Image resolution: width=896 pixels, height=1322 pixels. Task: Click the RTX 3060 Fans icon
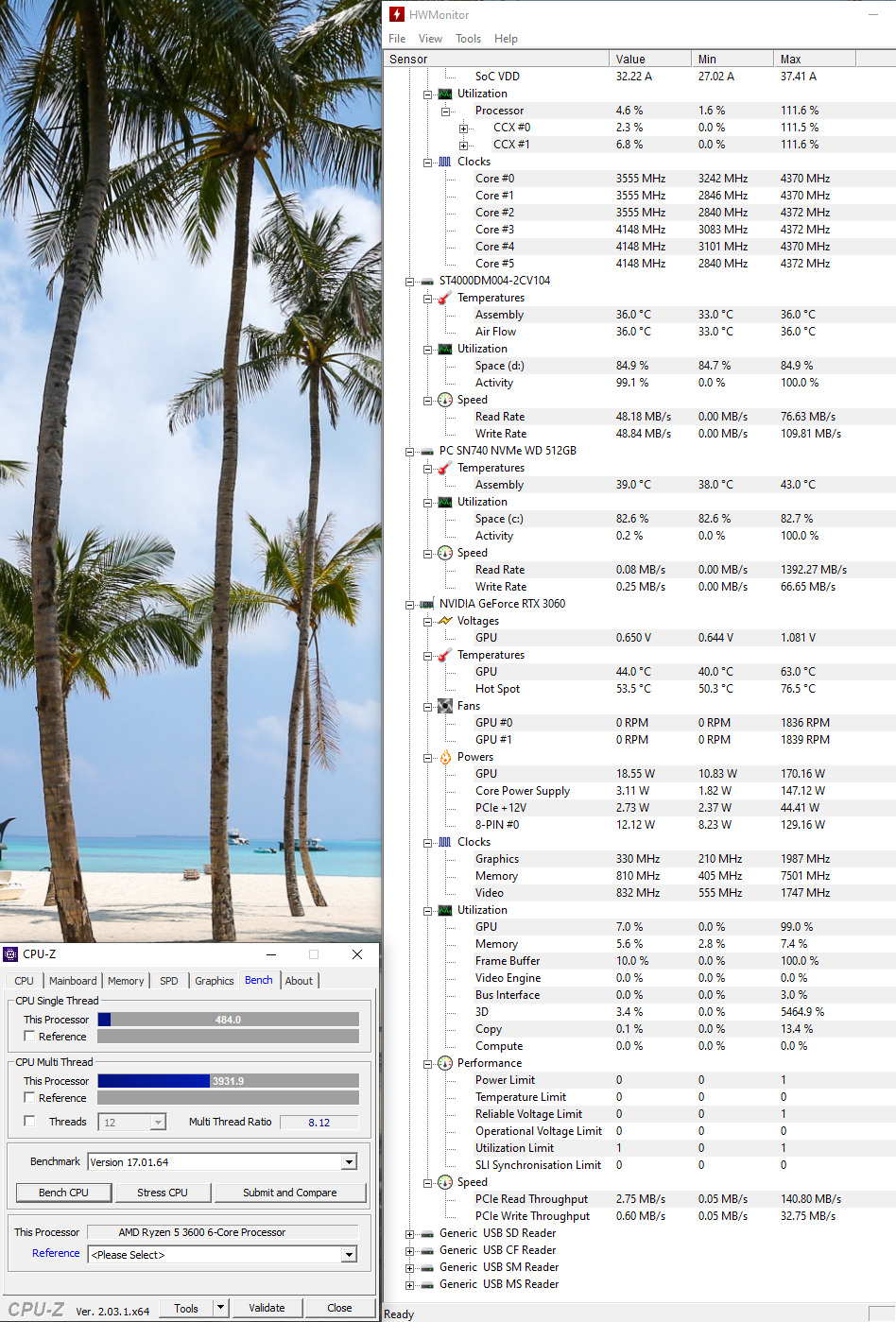click(445, 706)
